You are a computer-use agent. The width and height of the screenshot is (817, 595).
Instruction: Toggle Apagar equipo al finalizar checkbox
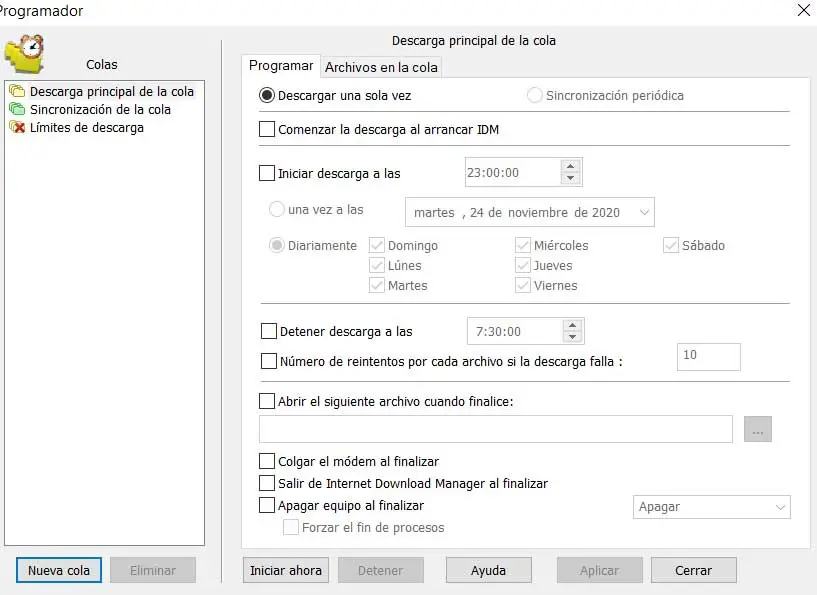pos(267,506)
